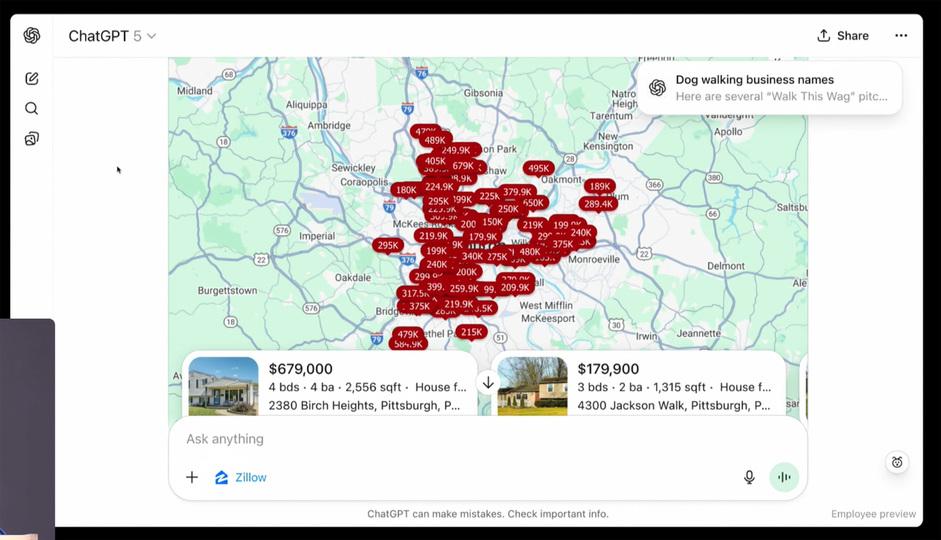The width and height of the screenshot is (941, 540).
Task: Start a new chat with compose icon
Action: 32,78
